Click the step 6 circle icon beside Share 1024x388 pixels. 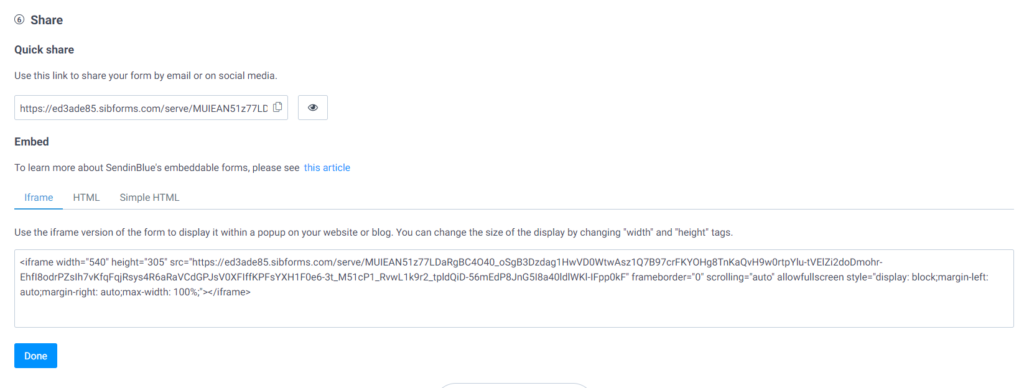[19, 20]
